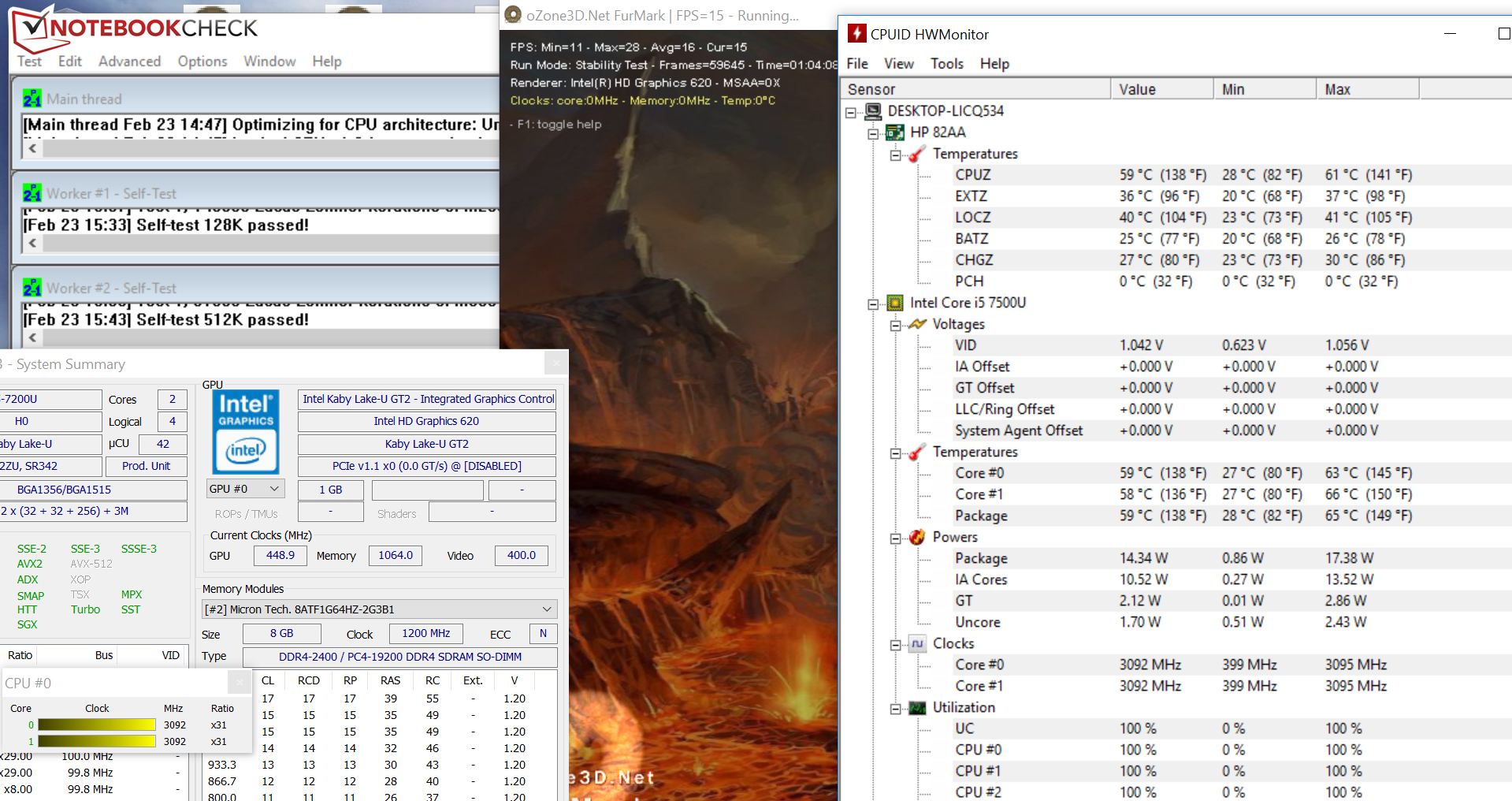Click the HWMonitor lightning bolt title icon
The width and height of the screenshot is (1512, 801).
(856, 34)
